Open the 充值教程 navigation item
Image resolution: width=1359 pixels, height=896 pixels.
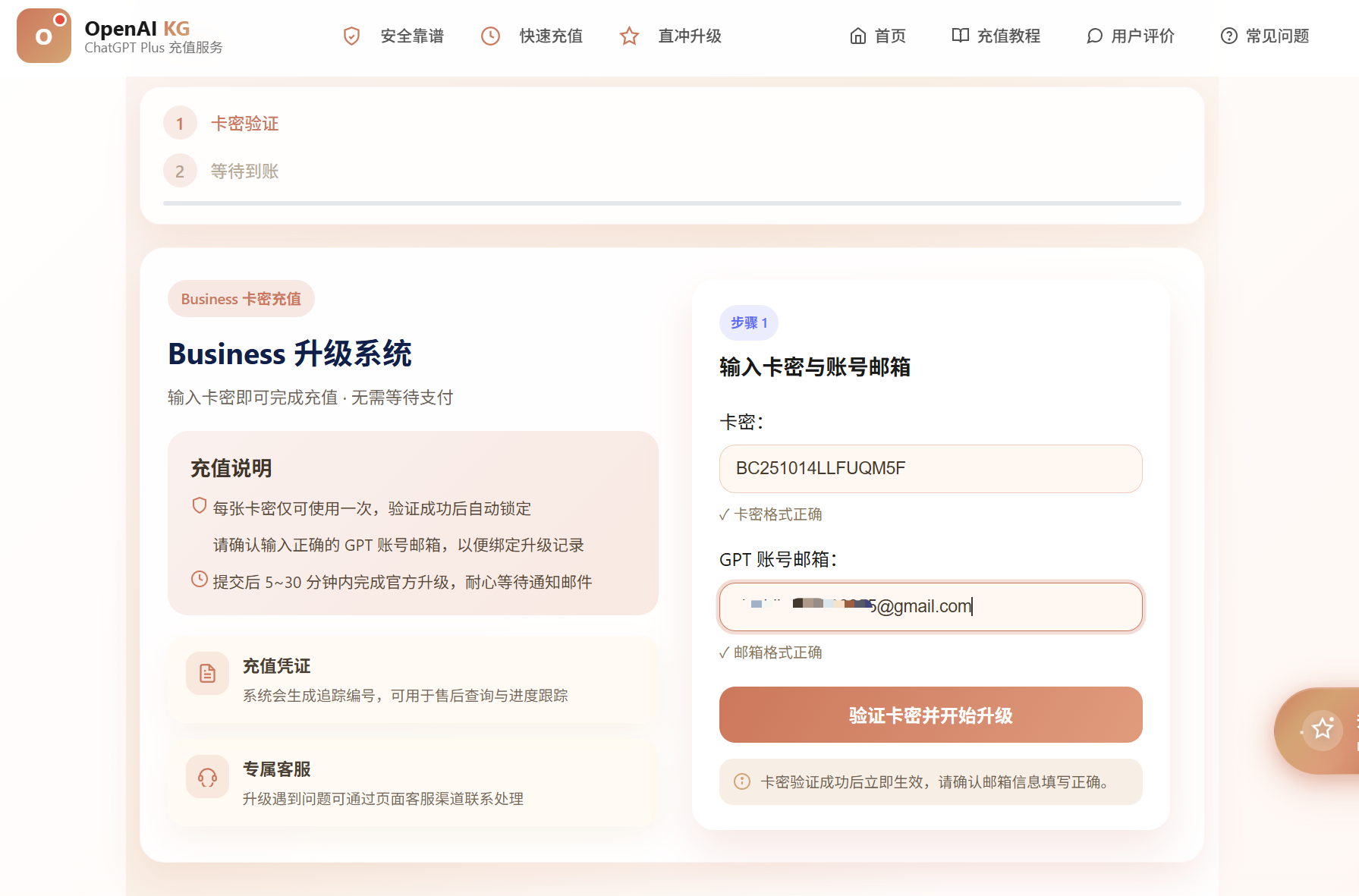[x=996, y=36]
